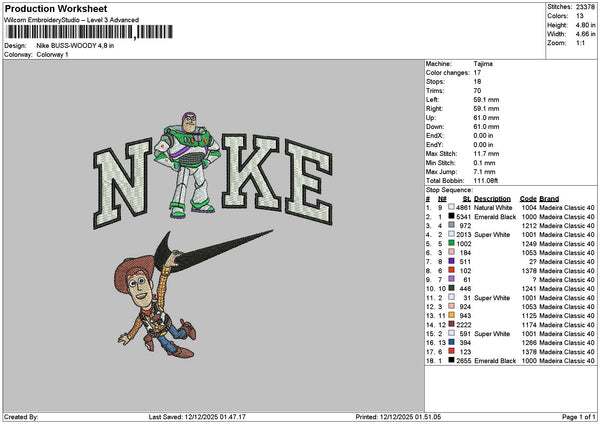Click the embroidered letter E
The height and width of the screenshot is (424, 600).
click(x=309, y=183)
